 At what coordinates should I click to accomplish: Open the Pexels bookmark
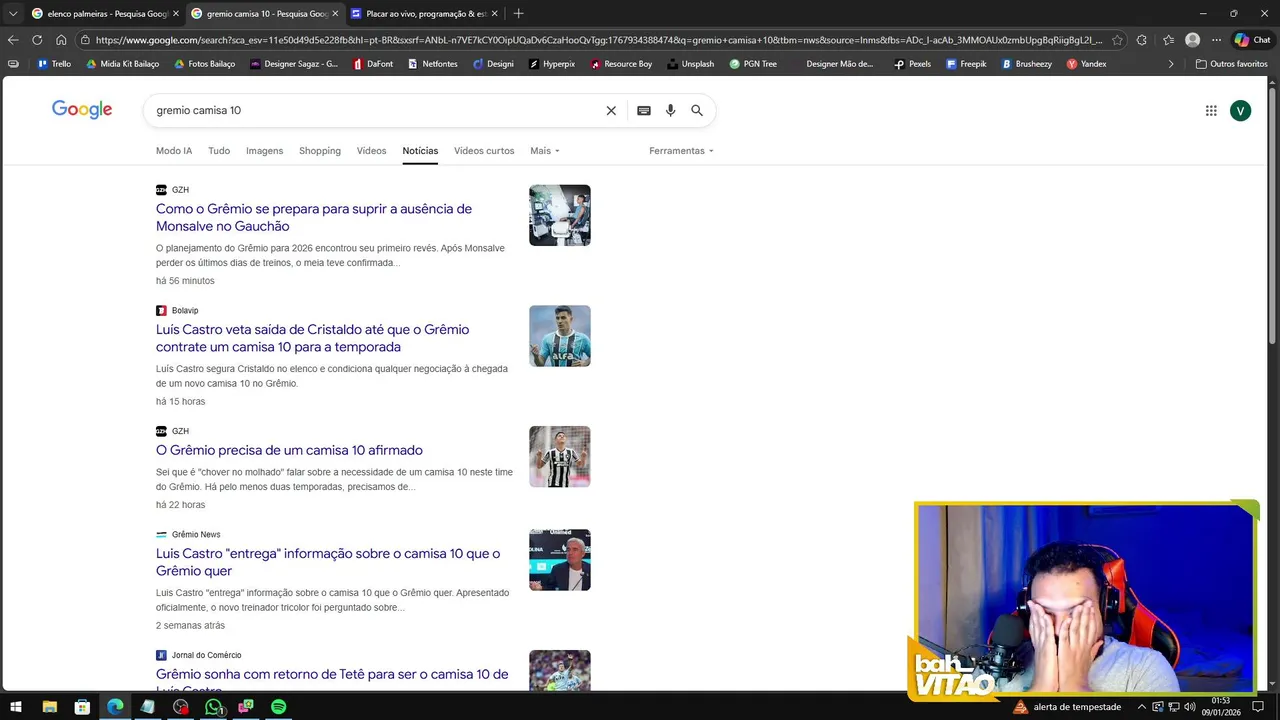[912, 64]
